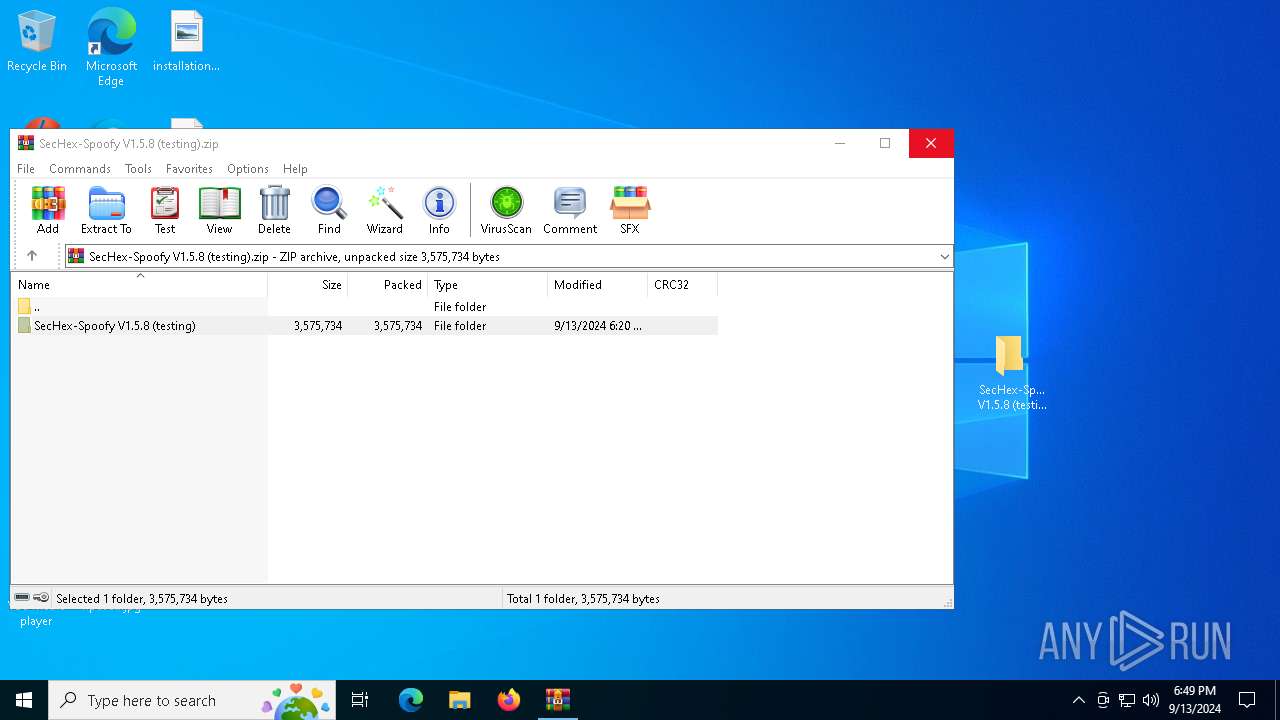
Task: Sort list by Name column header
Action: (139, 285)
